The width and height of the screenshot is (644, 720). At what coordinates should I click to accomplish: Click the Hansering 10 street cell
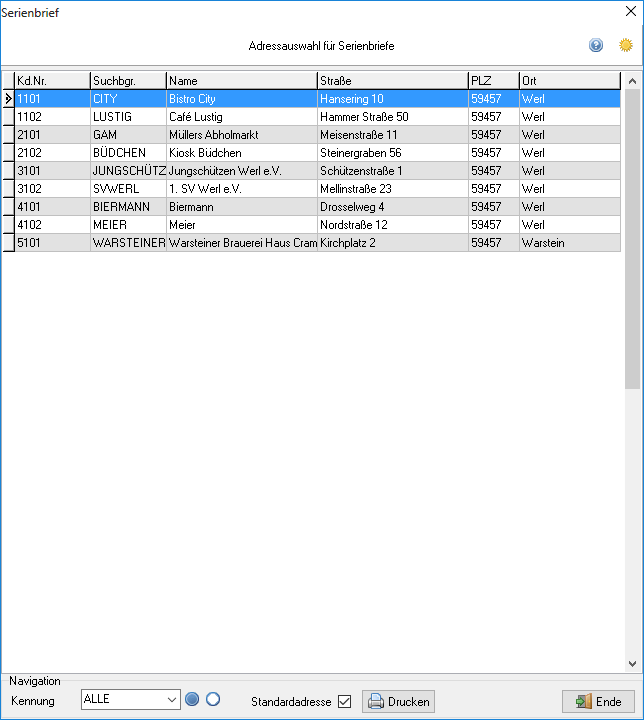tap(393, 99)
